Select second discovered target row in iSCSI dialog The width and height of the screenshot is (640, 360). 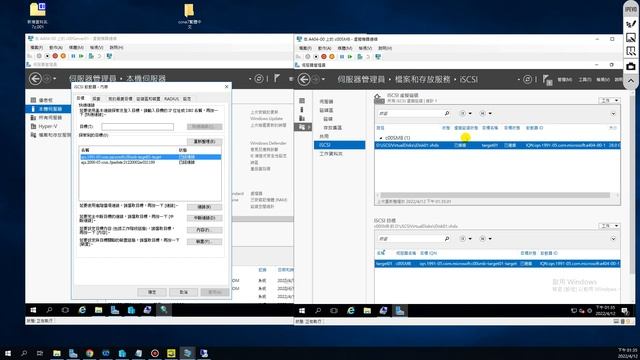150,162
